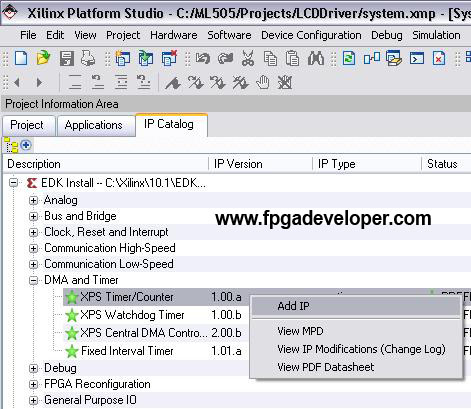Click the Undo toolbar icon
The image size is (471, 409).
tap(203, 58)
